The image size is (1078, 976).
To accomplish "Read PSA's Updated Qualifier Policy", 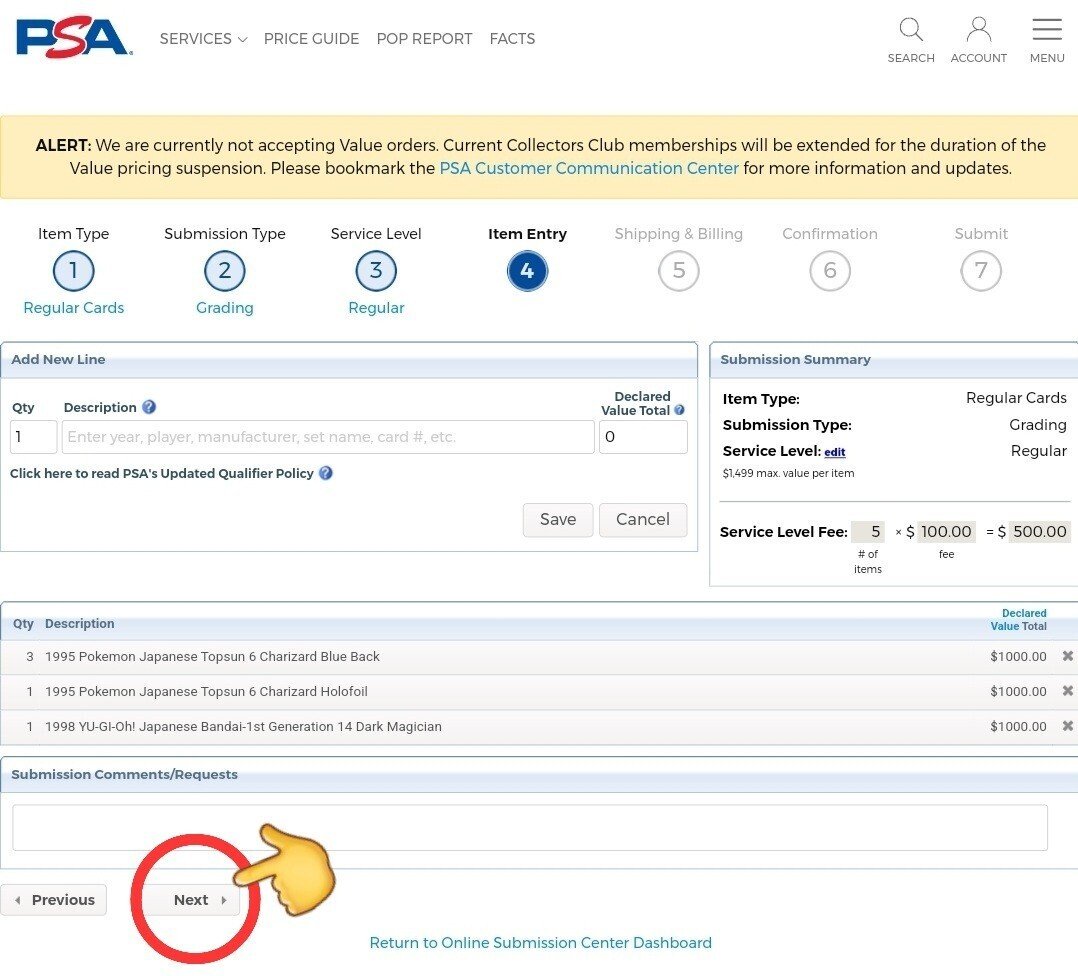I will point(162,473).
